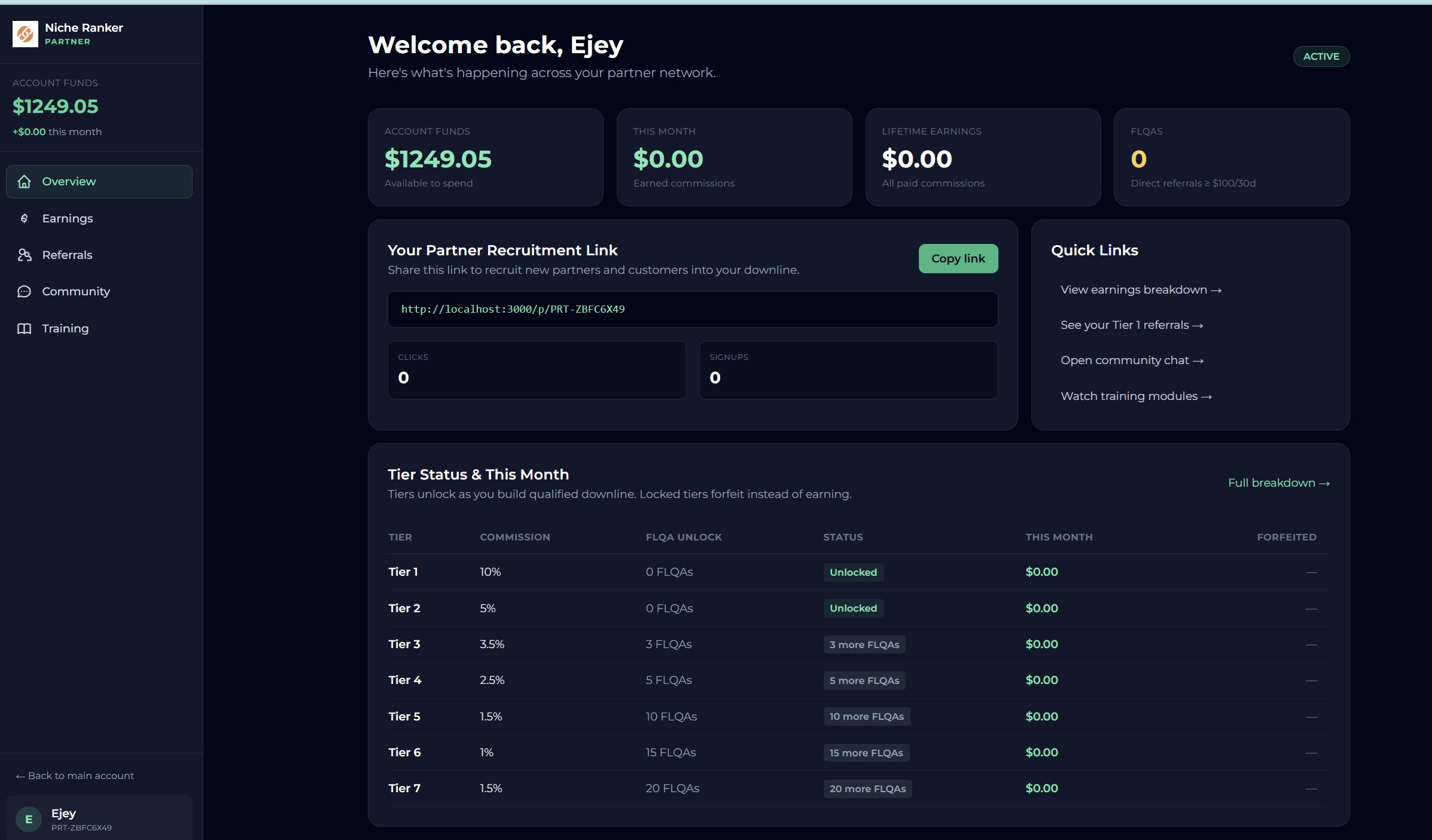Click the Unlocked badge on Tier 1
1432x840 pixels.
[854, 572]
